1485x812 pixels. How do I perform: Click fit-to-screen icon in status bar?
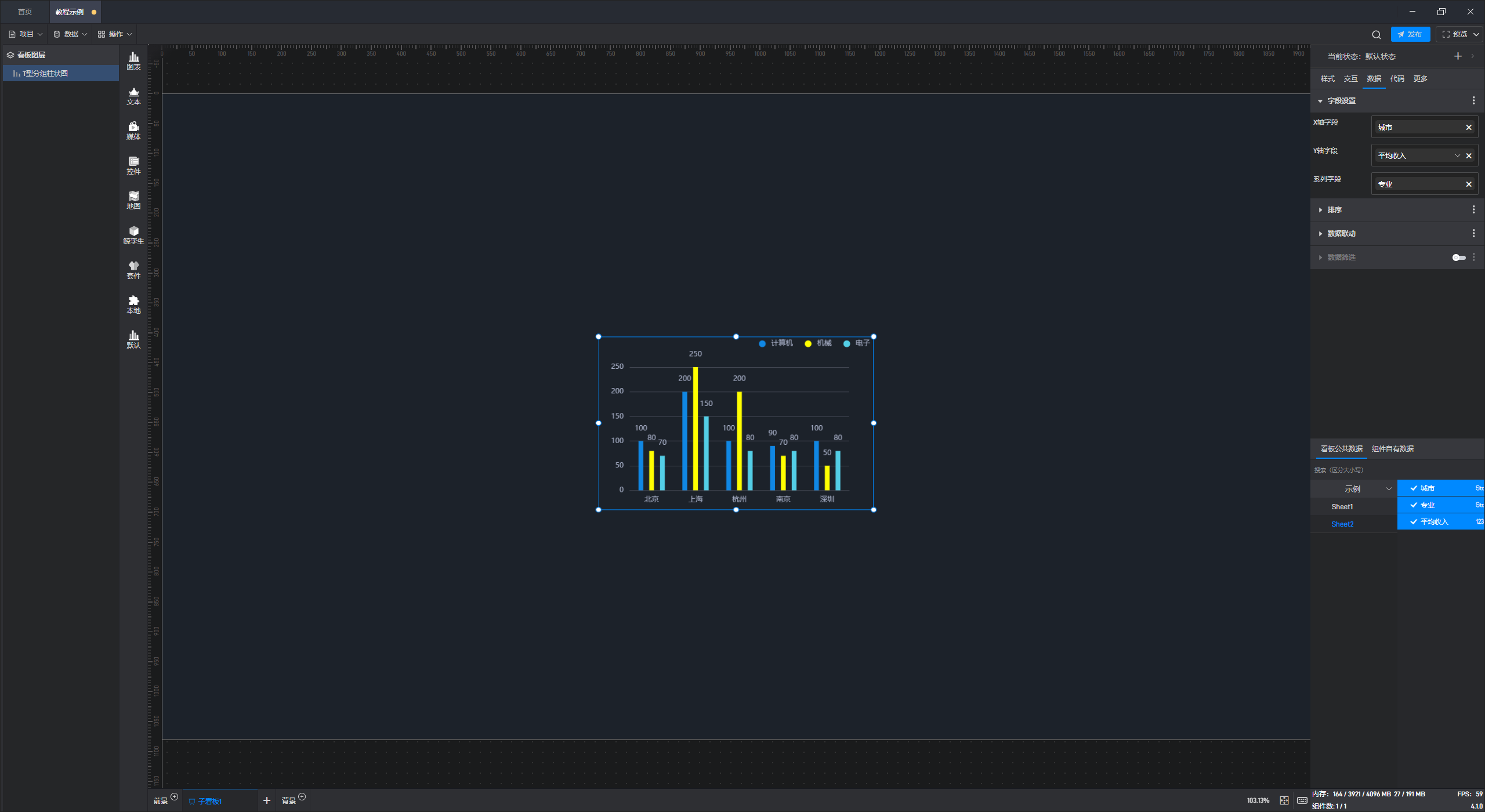(x=1284, y=800)
